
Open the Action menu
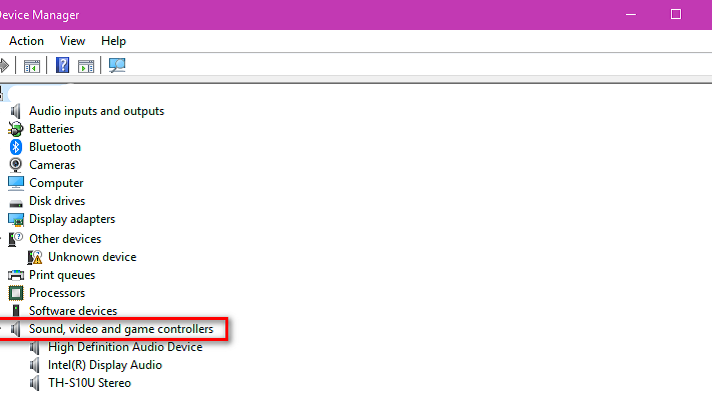point(26,41)
